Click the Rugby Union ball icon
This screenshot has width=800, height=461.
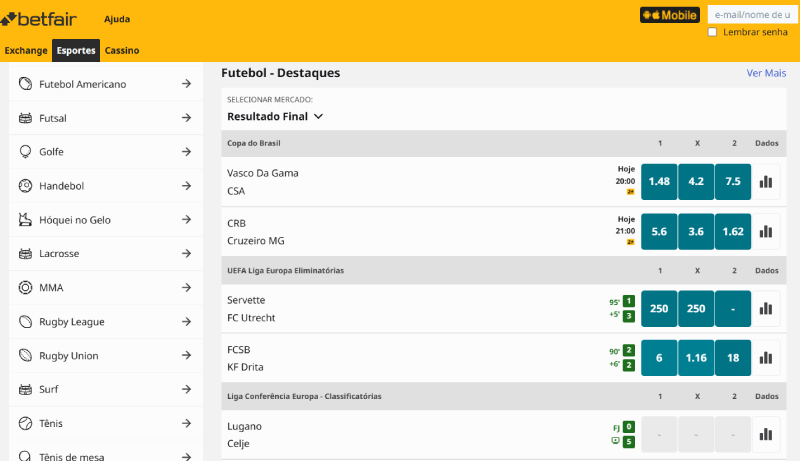25,355
